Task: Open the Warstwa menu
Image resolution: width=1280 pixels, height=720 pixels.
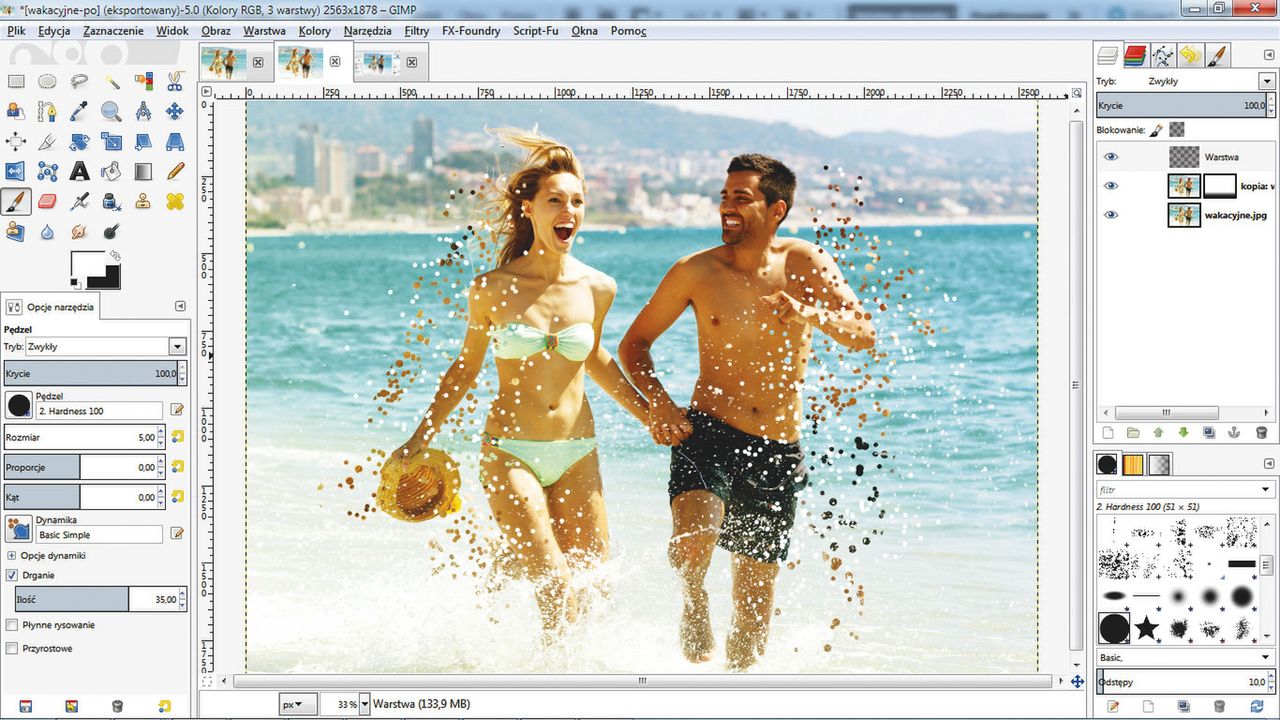Action: [x=264, y=31]
